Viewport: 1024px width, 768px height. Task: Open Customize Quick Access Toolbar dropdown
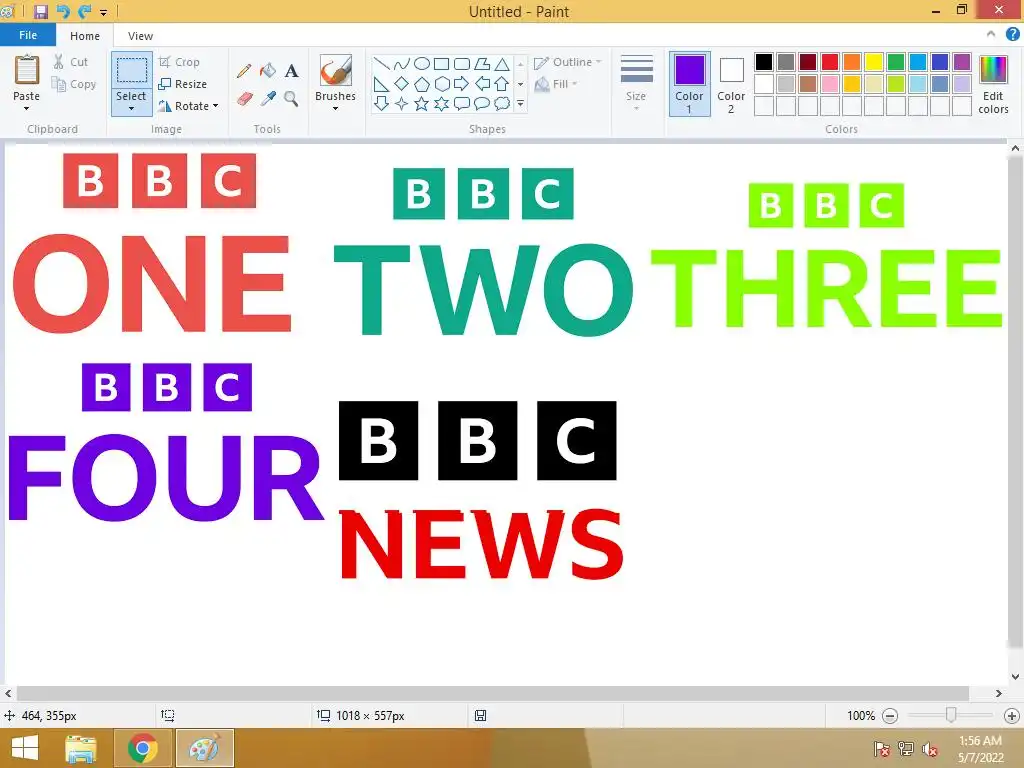pos(103,12)
